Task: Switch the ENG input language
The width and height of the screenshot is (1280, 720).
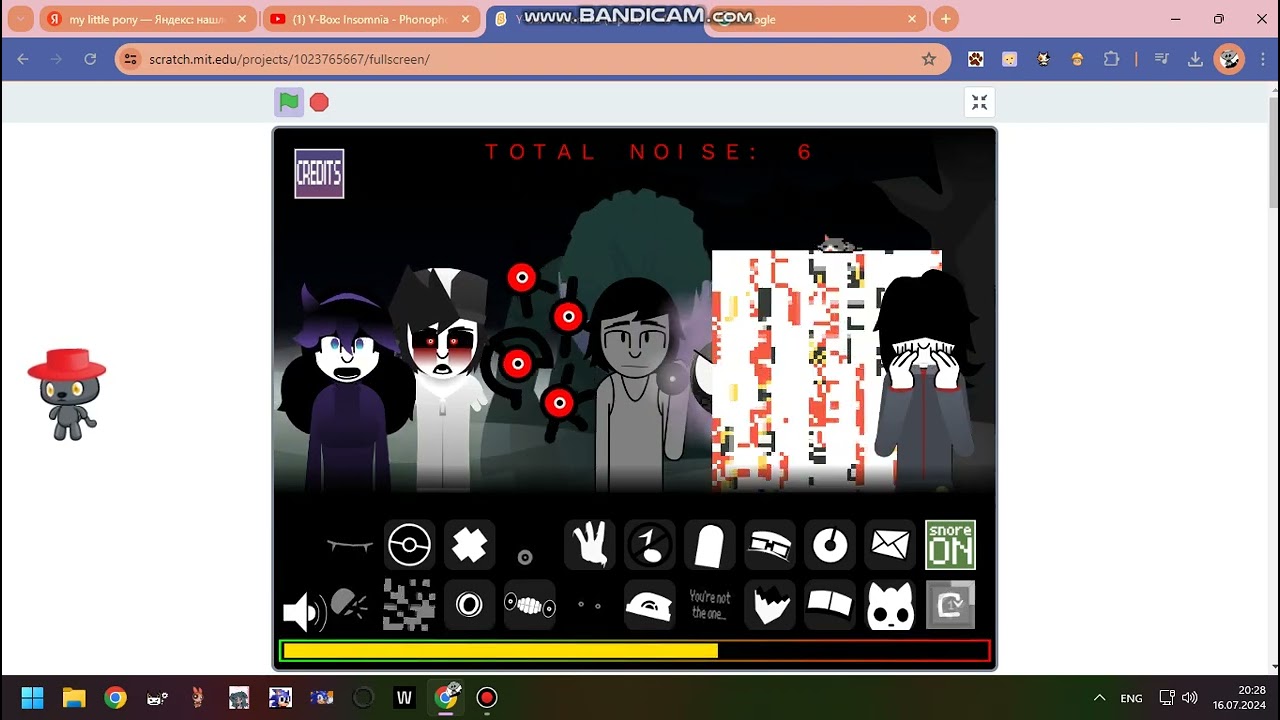Action: (x=1131, y=698)
